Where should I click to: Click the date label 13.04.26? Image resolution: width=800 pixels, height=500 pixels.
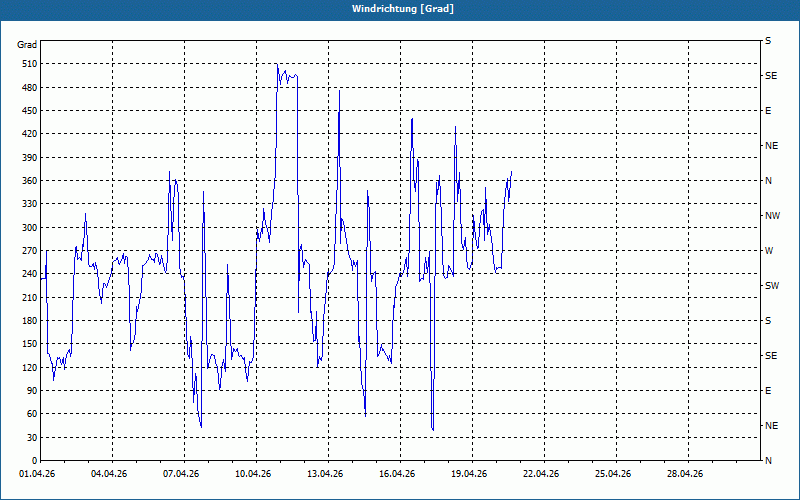pyautogui.click(x=325, y=474)
